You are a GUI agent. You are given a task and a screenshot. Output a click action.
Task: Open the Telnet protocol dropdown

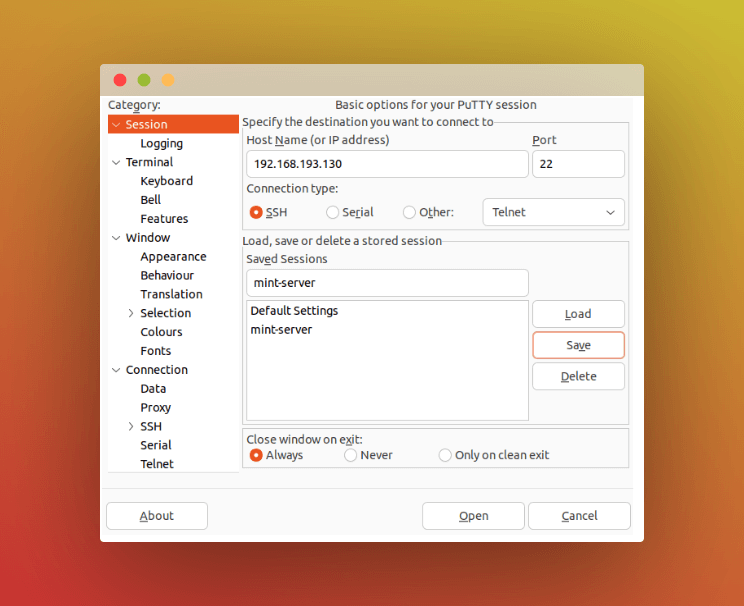(553, 212)
